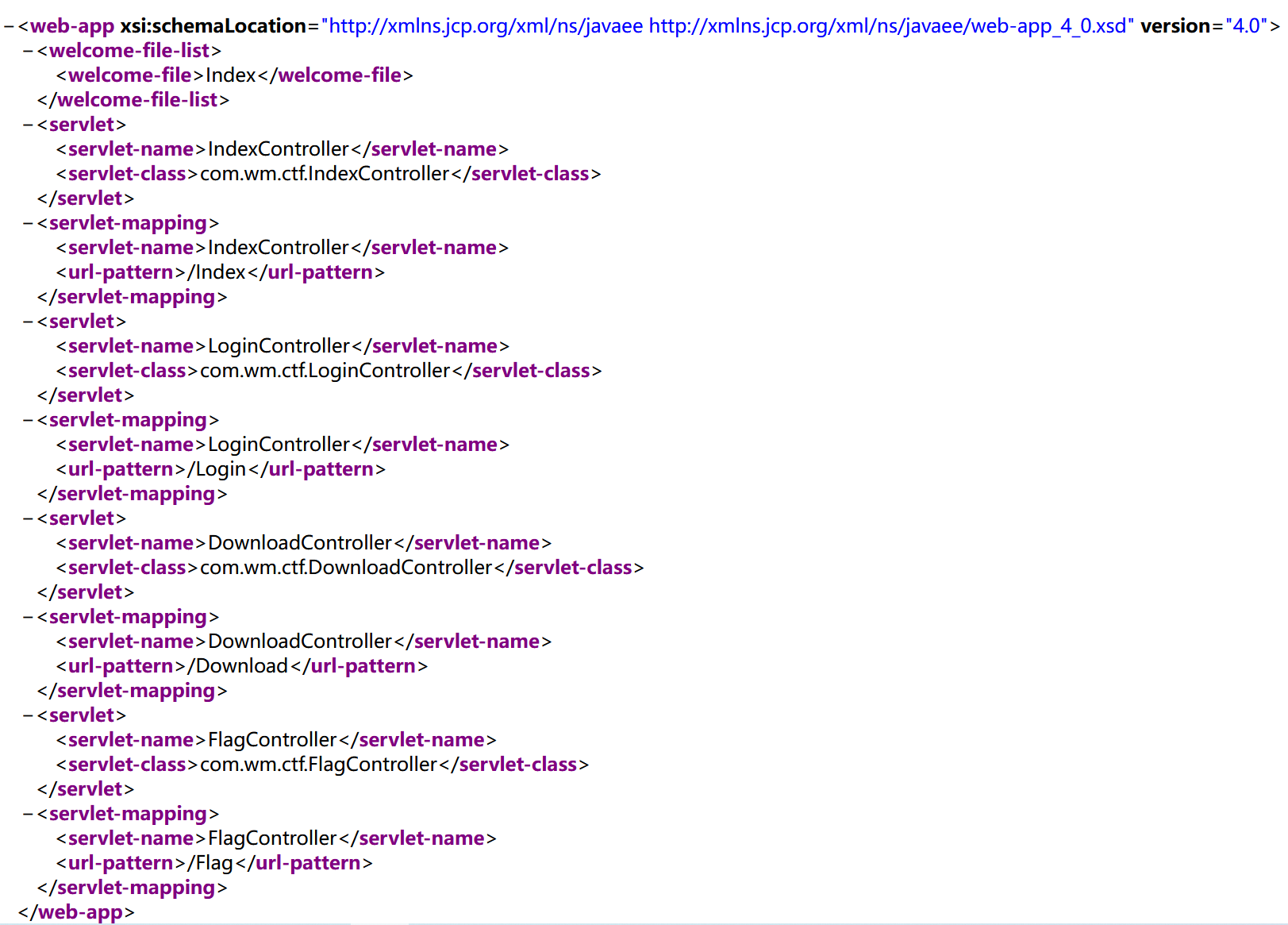Click the /Login url-pattern value

click(x=217, y=469)
